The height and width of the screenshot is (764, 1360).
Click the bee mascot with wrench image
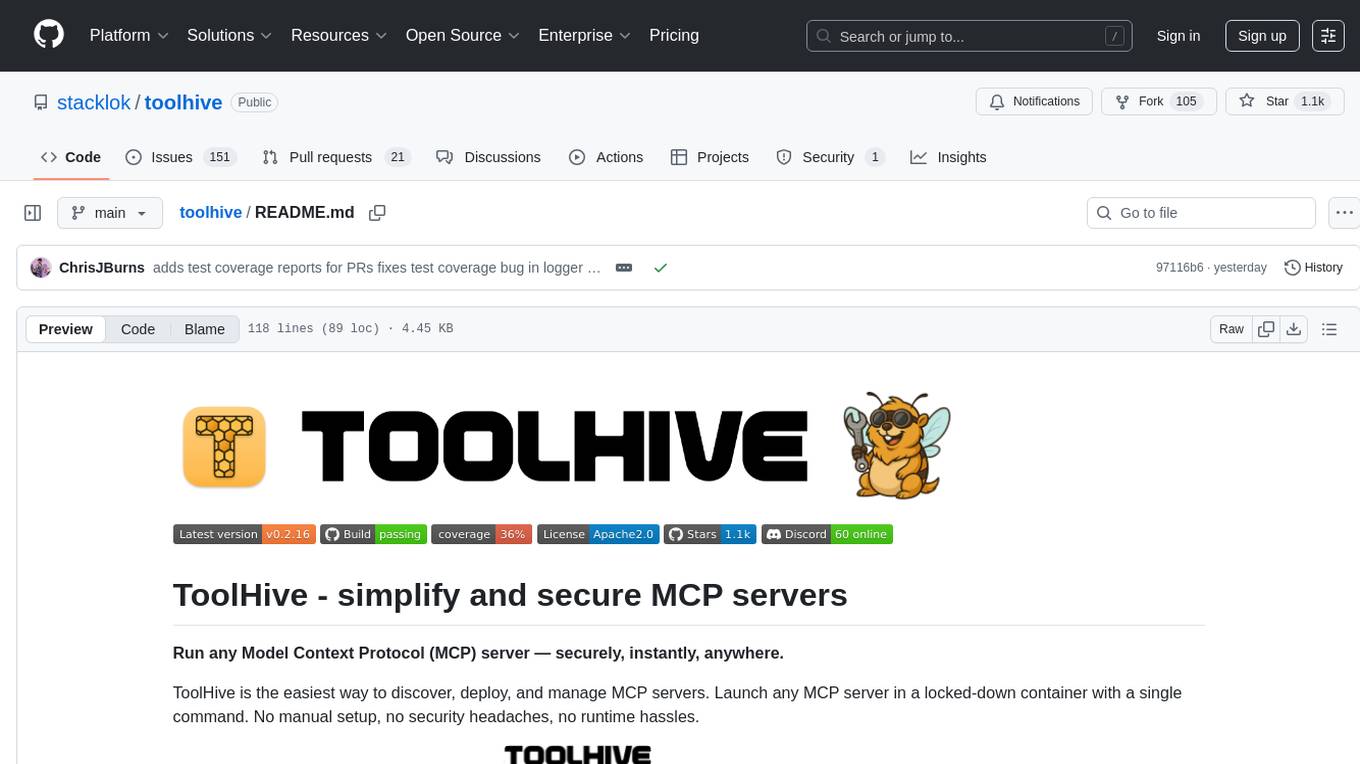[895, 445]
